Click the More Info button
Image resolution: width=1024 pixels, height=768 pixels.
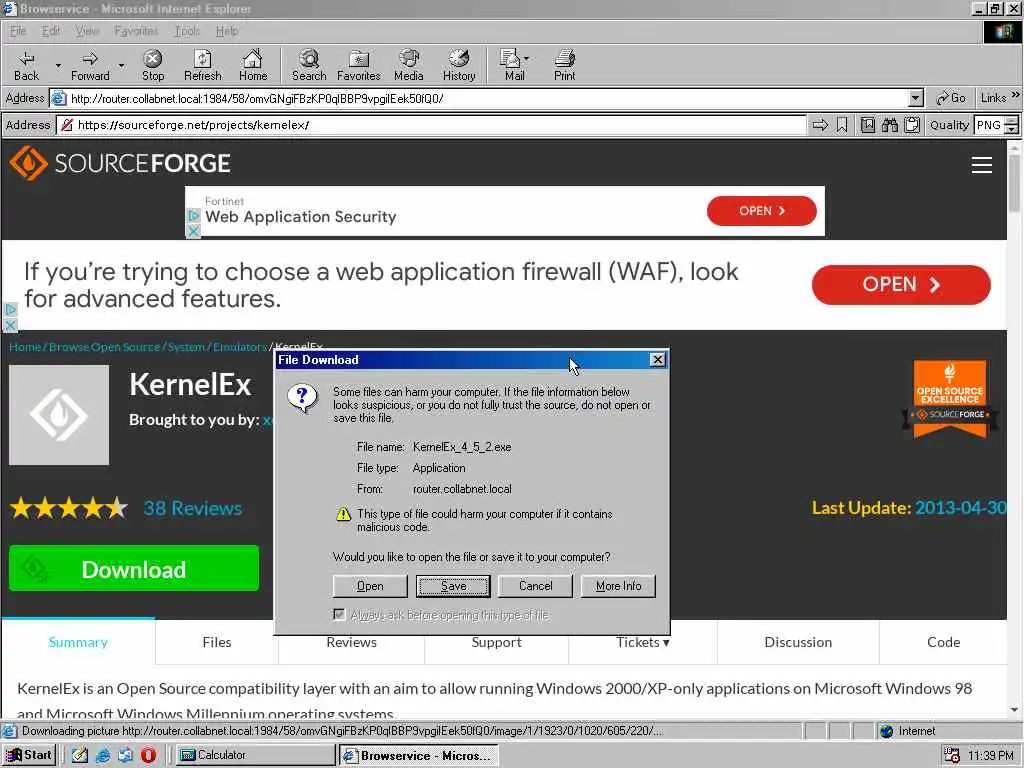pyautogui.click(x=618, y=586)
